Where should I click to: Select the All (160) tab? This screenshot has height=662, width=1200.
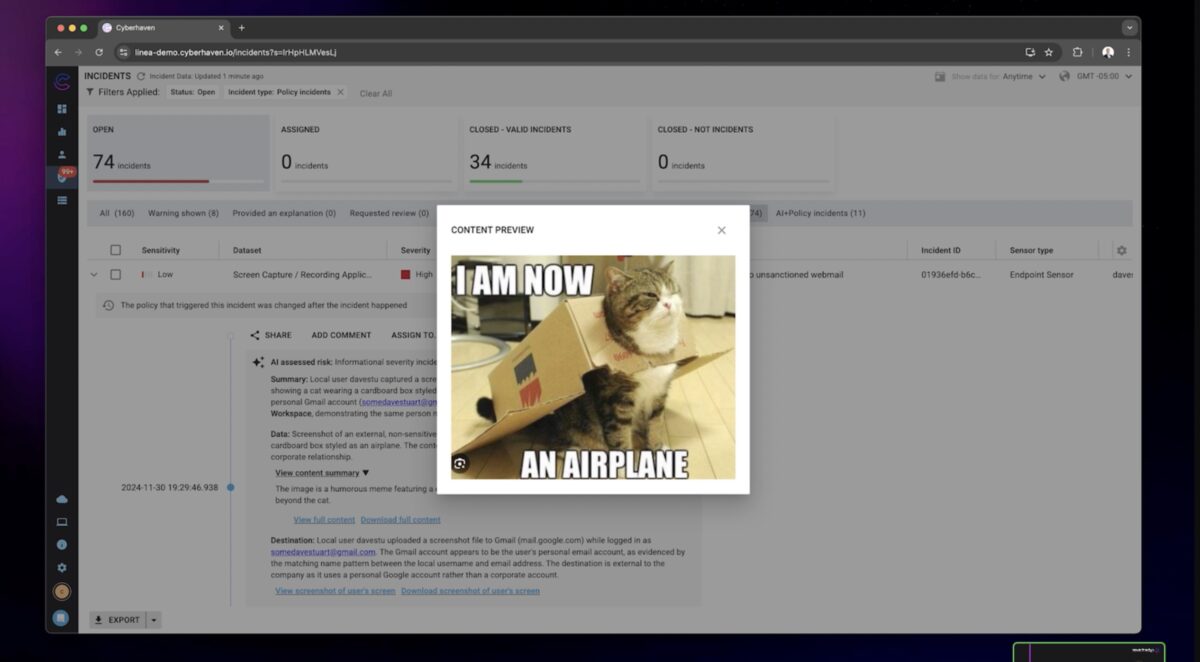click(117, 213)
